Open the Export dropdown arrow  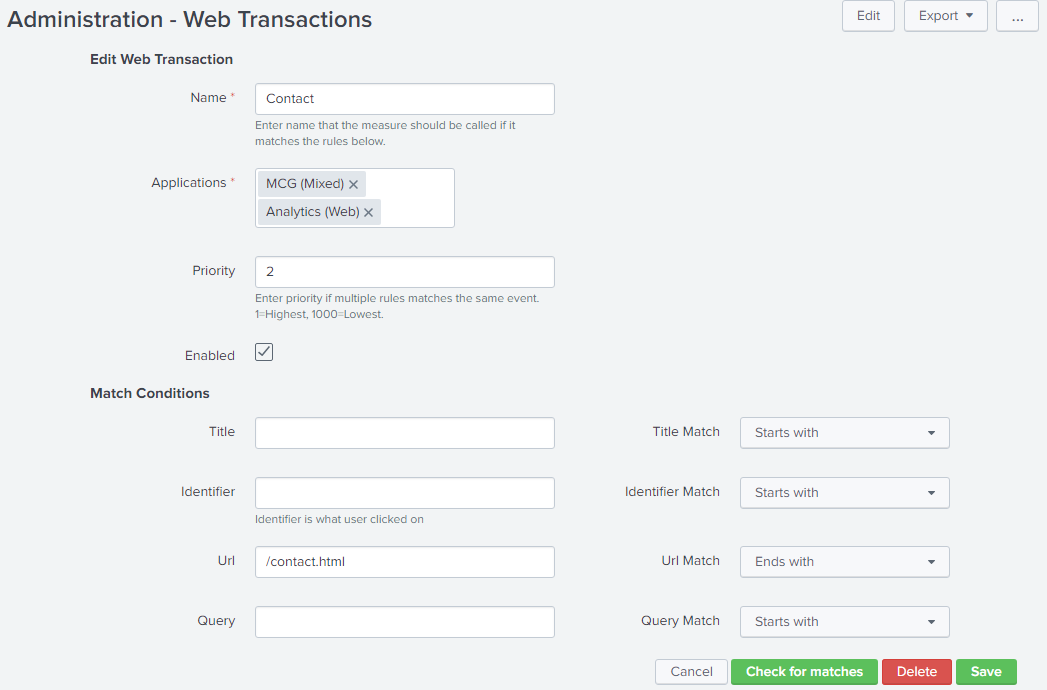click(x=971, y=16)
